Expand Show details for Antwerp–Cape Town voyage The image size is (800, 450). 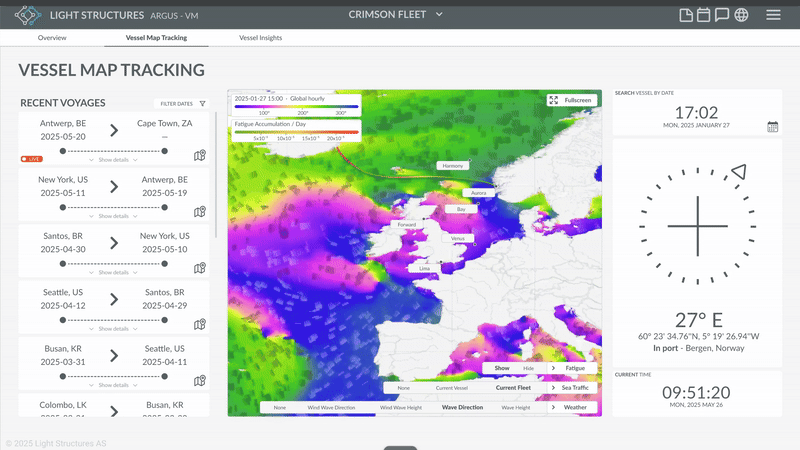[x=113, y=160]
